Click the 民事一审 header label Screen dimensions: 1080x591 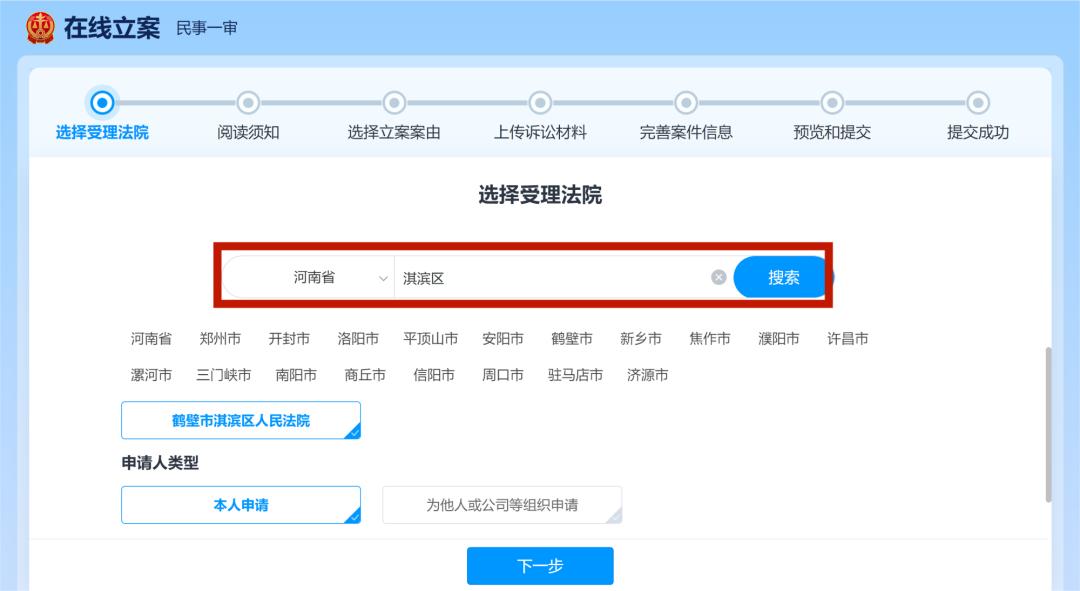coord(207,28)
